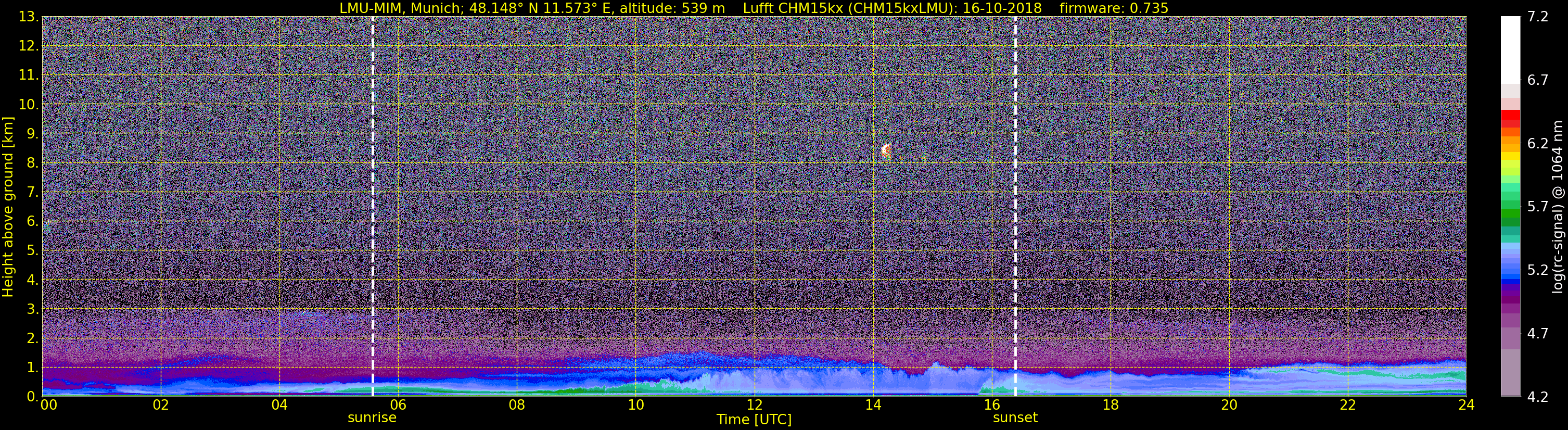Click the white dashed sunset line

pyautogui.click(x=1015, y=207)
